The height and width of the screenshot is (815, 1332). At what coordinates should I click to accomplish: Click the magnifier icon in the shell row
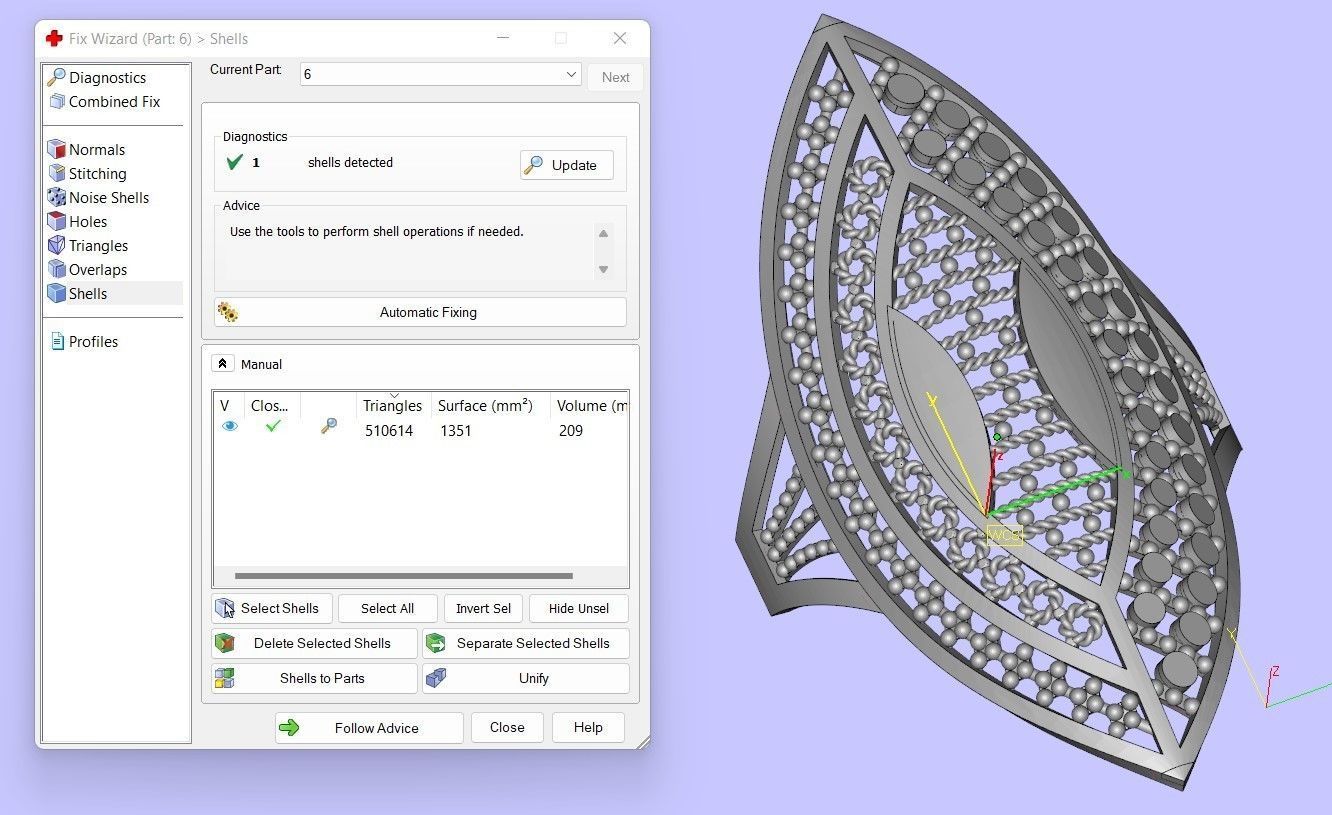[328, 426]
